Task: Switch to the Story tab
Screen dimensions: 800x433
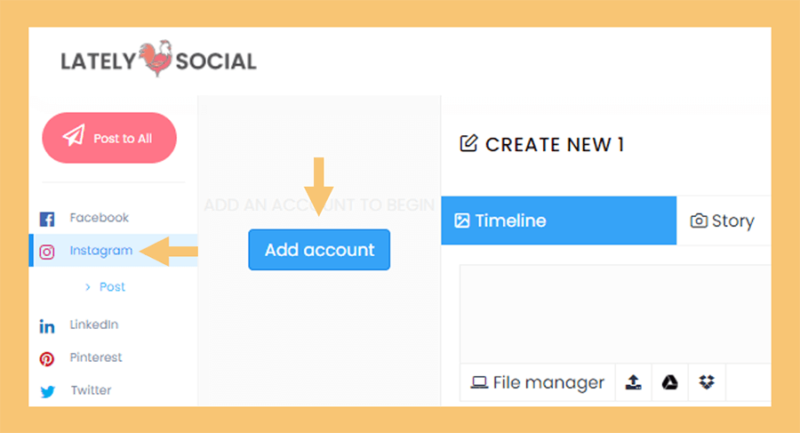Action: pyautogui.click(x=722, y=221)
